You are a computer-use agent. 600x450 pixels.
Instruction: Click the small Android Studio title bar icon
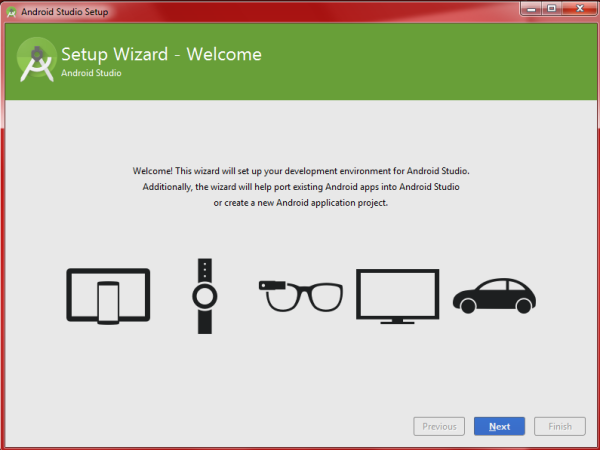(x=11, y=12)
